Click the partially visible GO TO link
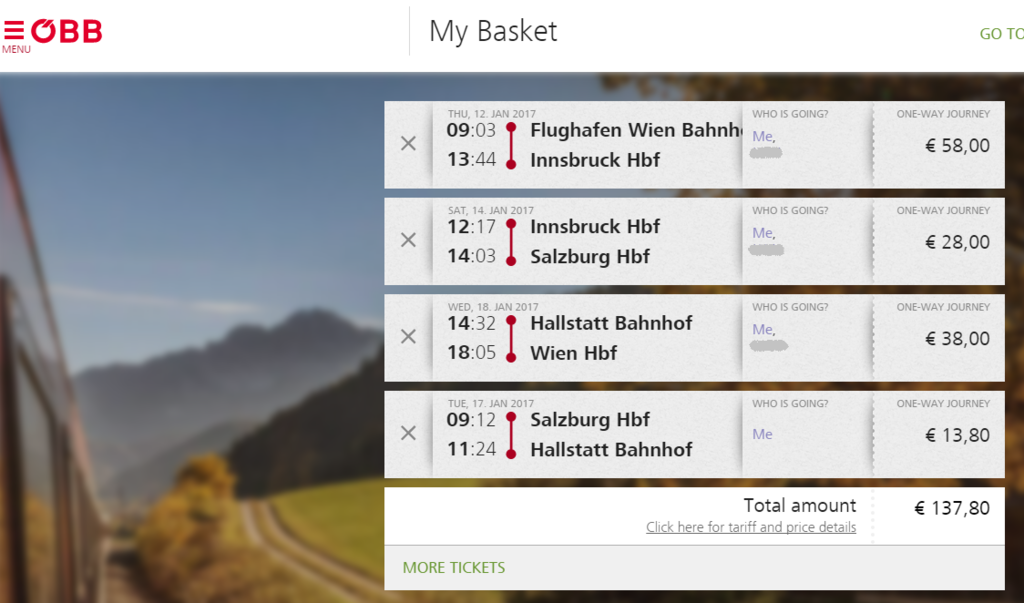The height and width of the screenshot is (603, 1024). [x=1001, y=34]
